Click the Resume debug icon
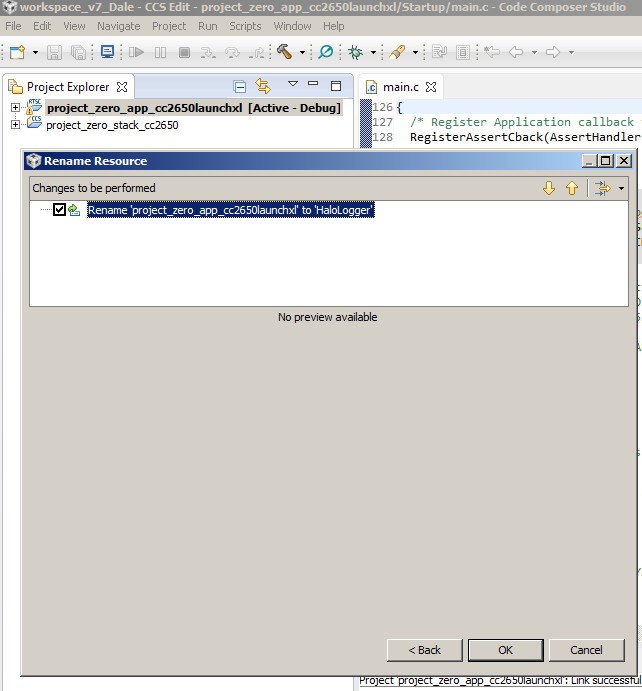The width and height of the screenshot is (642, 691). [x=136, y=52]
